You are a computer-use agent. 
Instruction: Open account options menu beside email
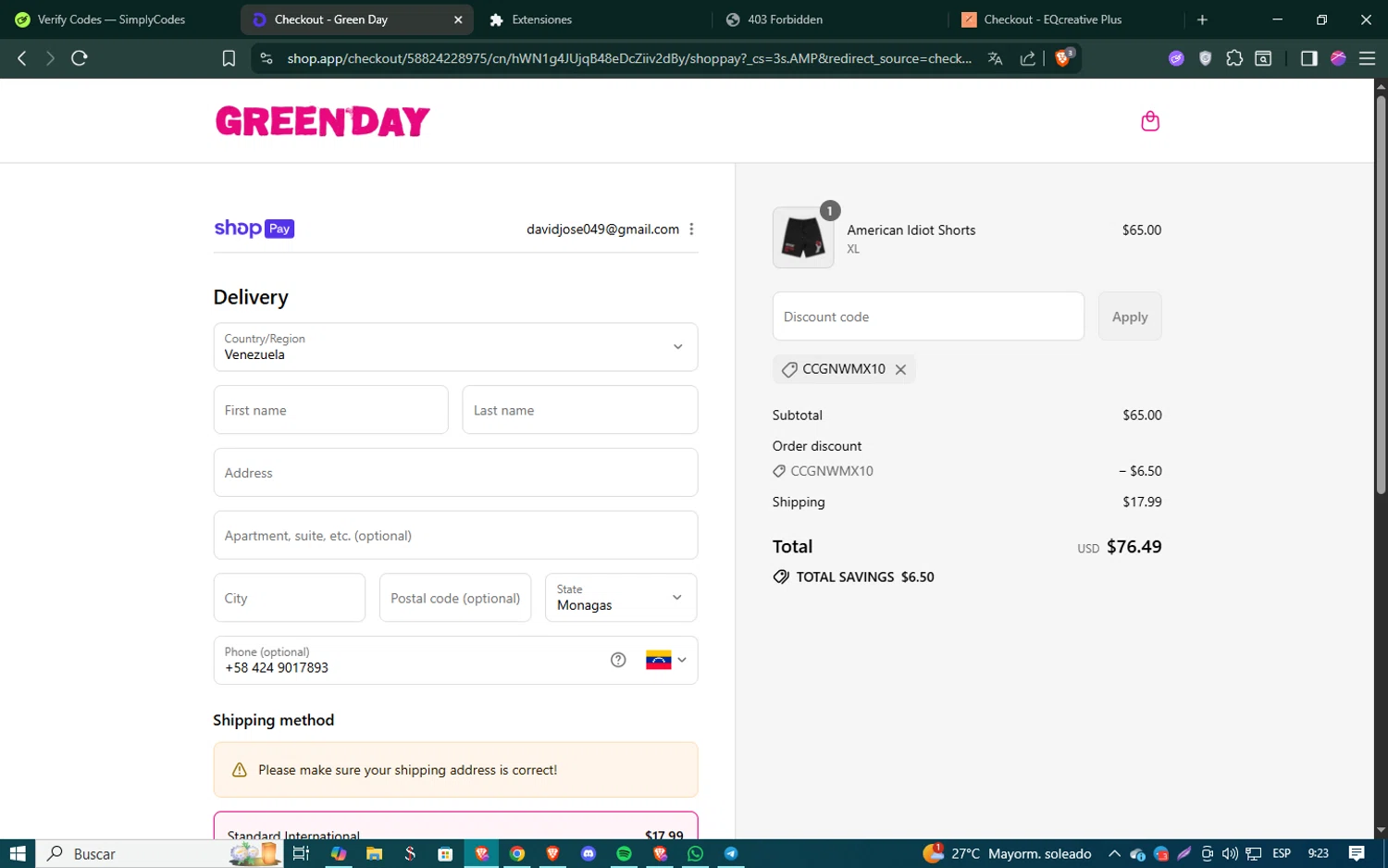(x=691, y=229)
